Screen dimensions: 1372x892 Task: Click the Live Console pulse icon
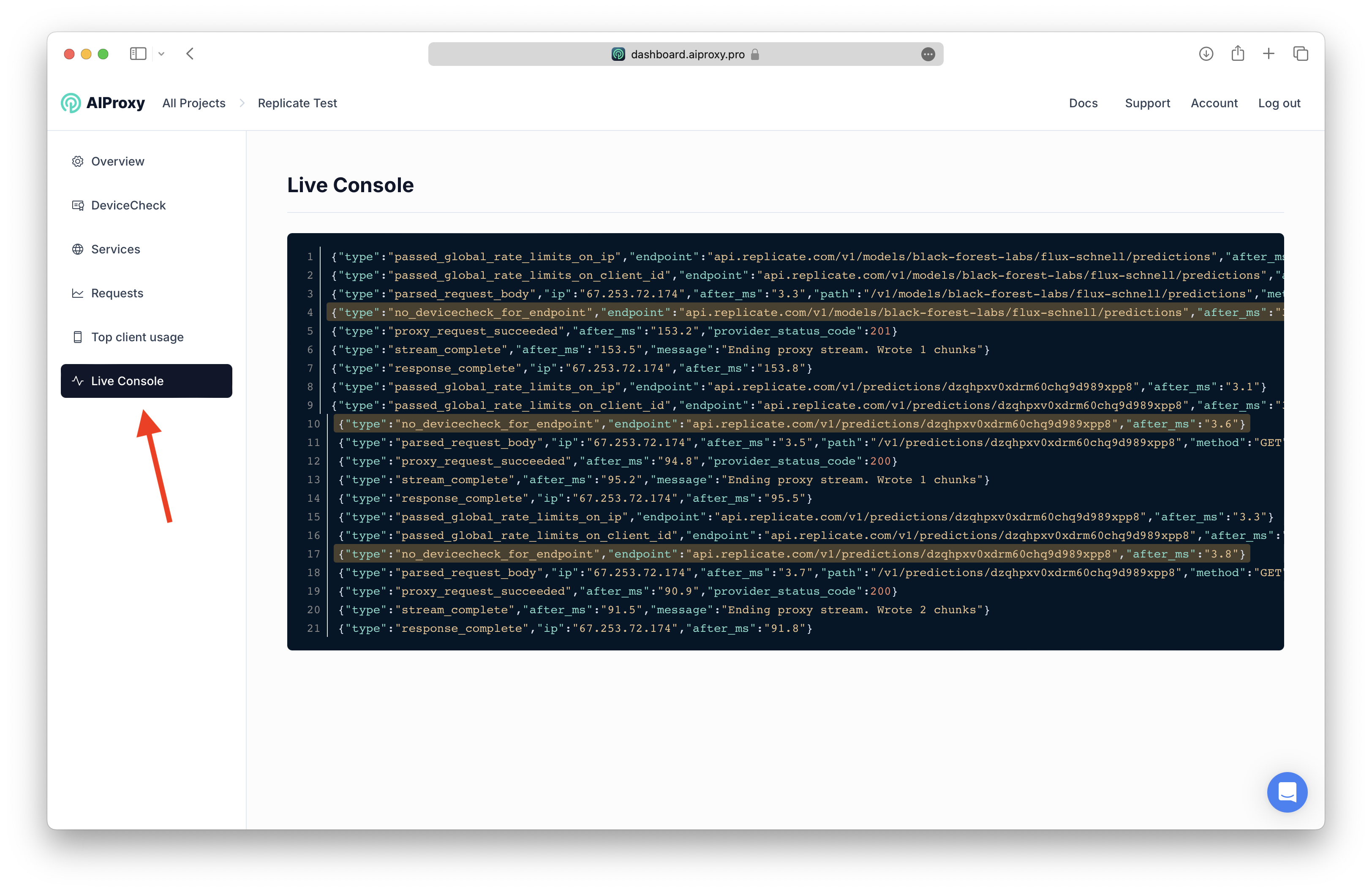coord(77,381)
